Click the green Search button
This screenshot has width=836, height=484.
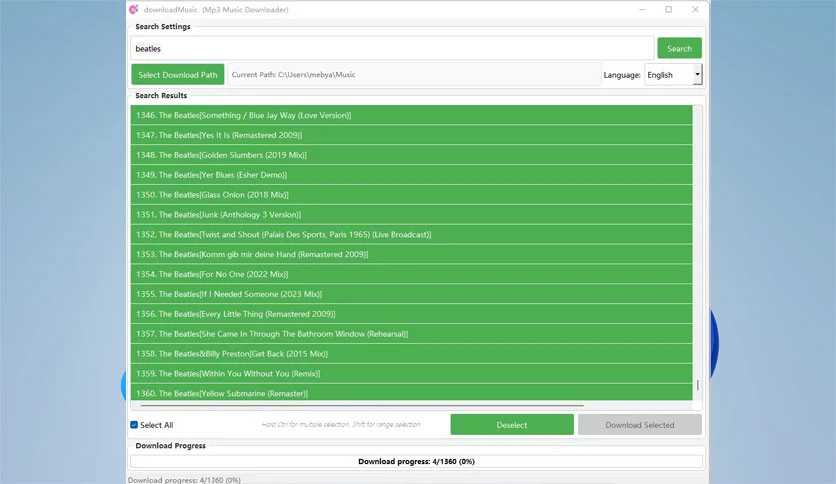[x=679, y=49]
